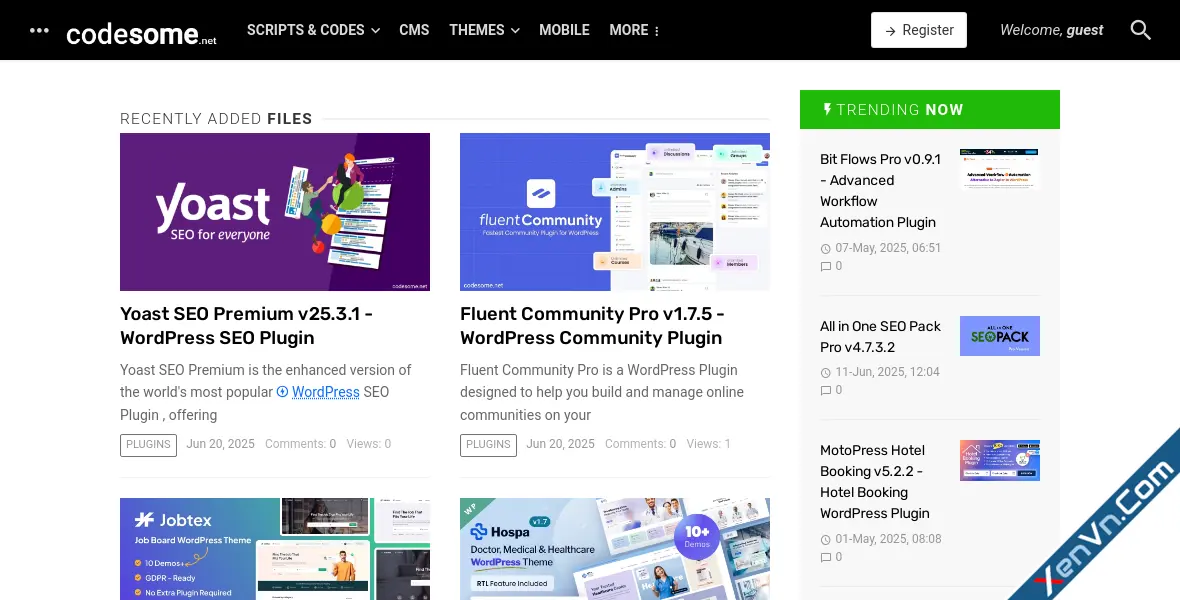Viewport: 1180px width, 600px height.
Task: Click the Yoast SEO banner image
Action: (x=275, y=212)
